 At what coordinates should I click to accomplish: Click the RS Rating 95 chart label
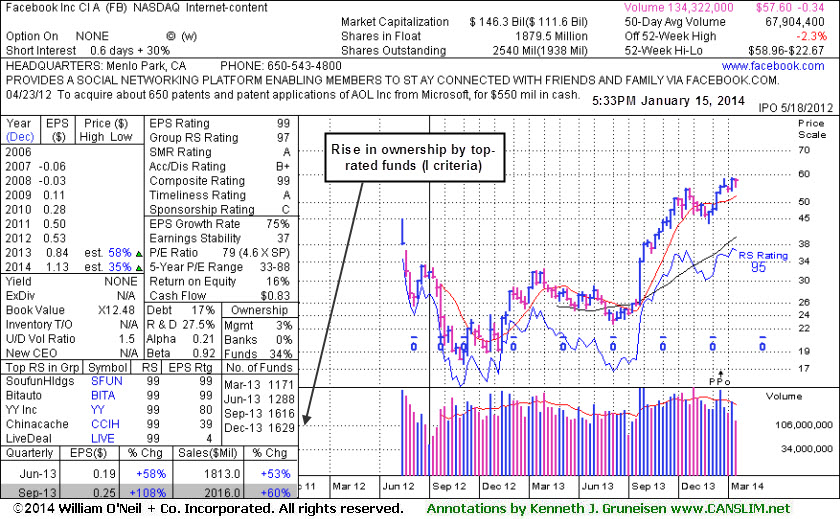coord(763,261)
